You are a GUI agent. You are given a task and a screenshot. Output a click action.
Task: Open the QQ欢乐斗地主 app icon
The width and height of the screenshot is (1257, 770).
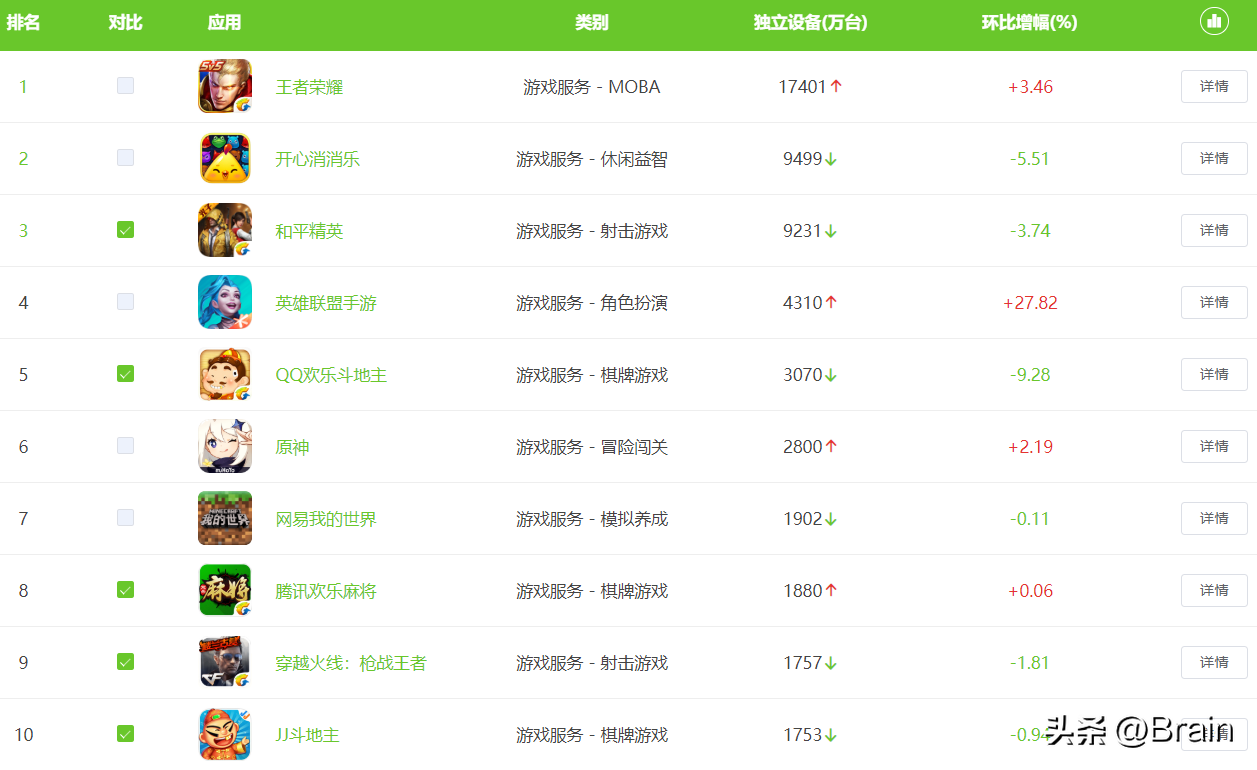pyautogui.click(x=225, y=374)
